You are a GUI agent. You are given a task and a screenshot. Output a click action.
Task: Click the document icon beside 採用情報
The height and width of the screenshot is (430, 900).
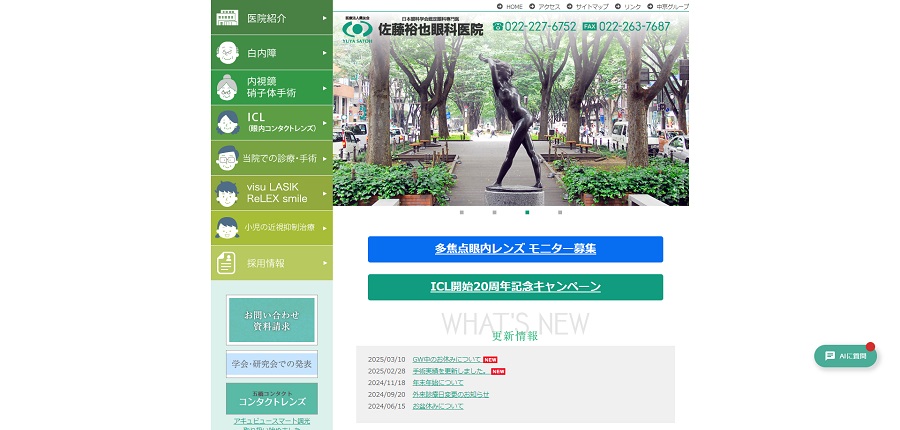tap(226, 263)
